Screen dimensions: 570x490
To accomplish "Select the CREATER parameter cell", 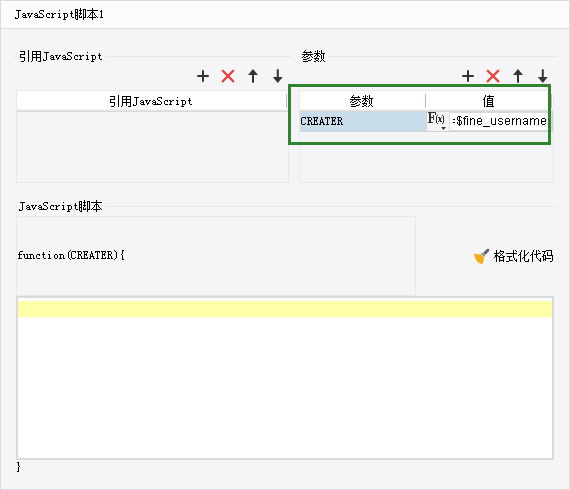I will (363, 121).
